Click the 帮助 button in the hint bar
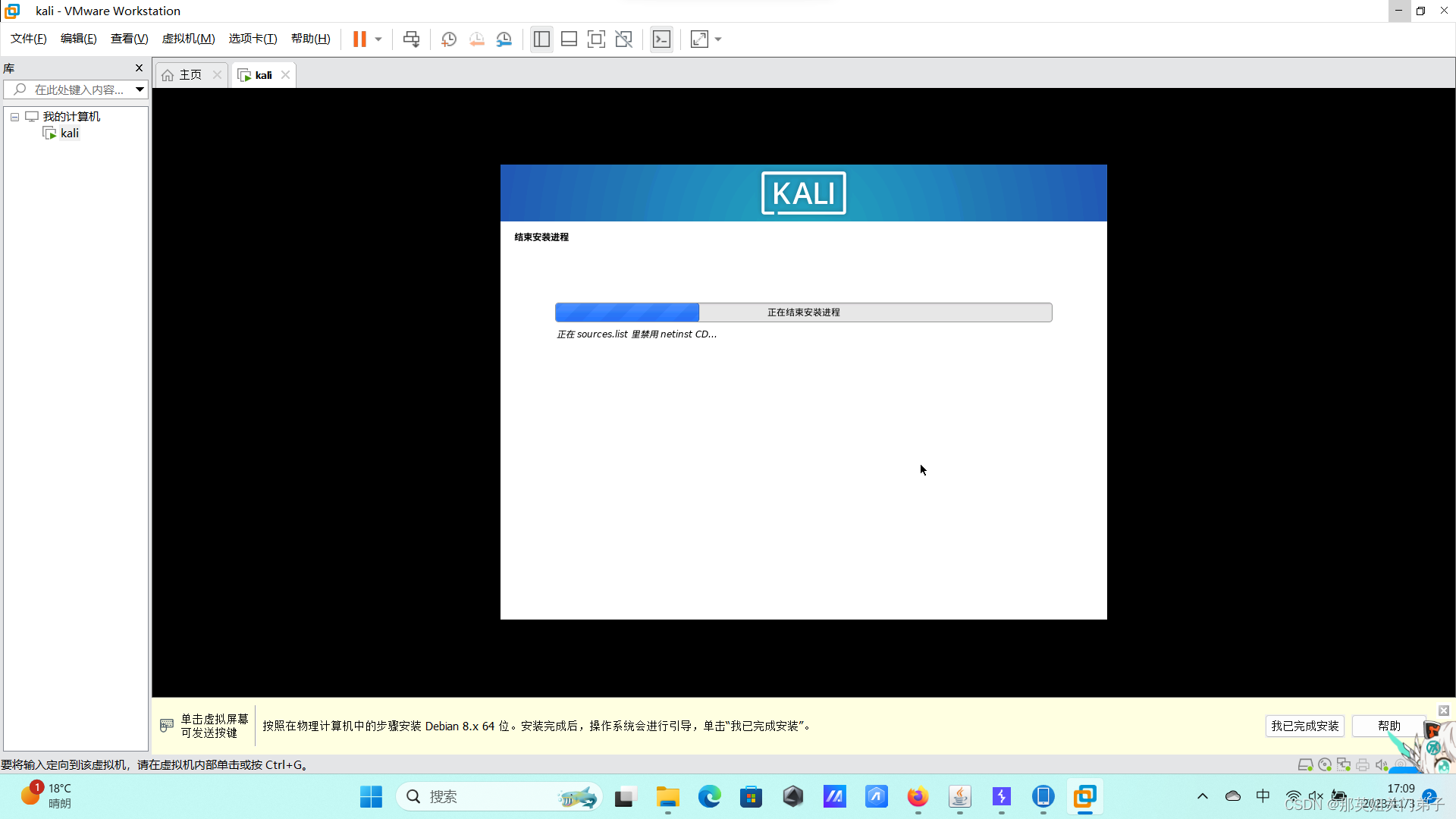1456x819 pixels. point(1389,726)
